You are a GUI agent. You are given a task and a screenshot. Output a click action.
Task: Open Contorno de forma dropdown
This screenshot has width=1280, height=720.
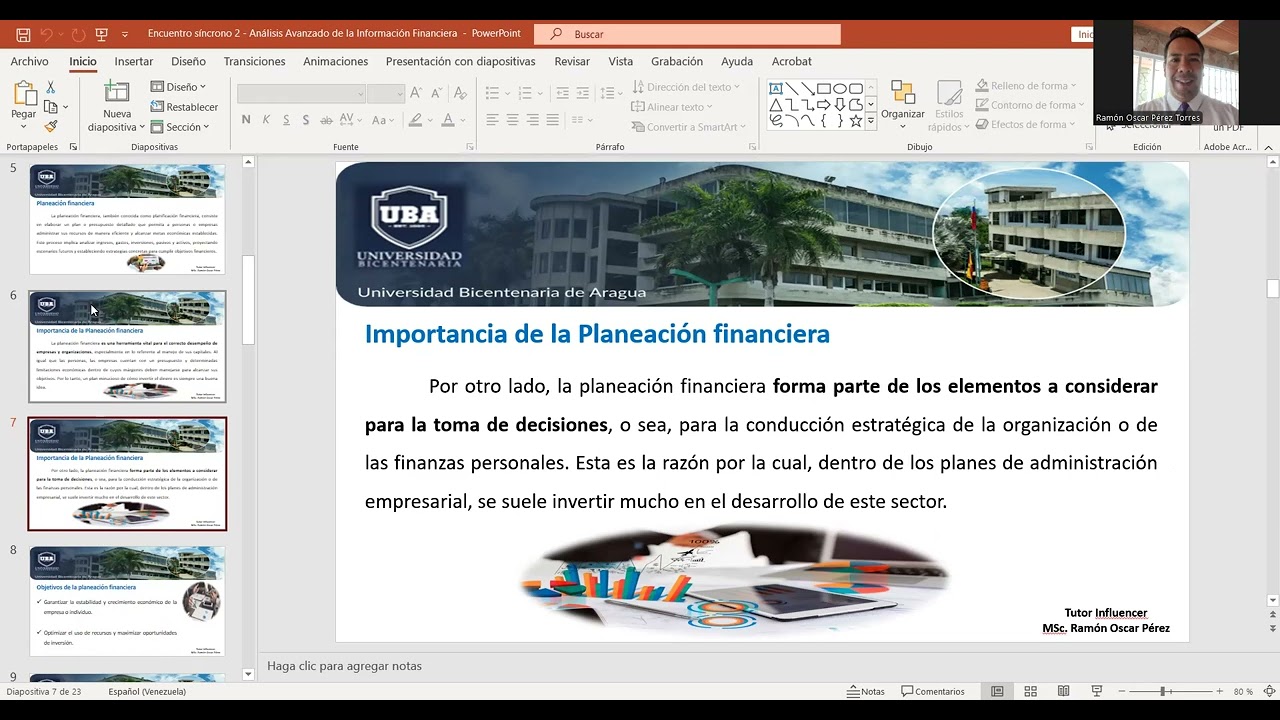(x=1030, y=105)
